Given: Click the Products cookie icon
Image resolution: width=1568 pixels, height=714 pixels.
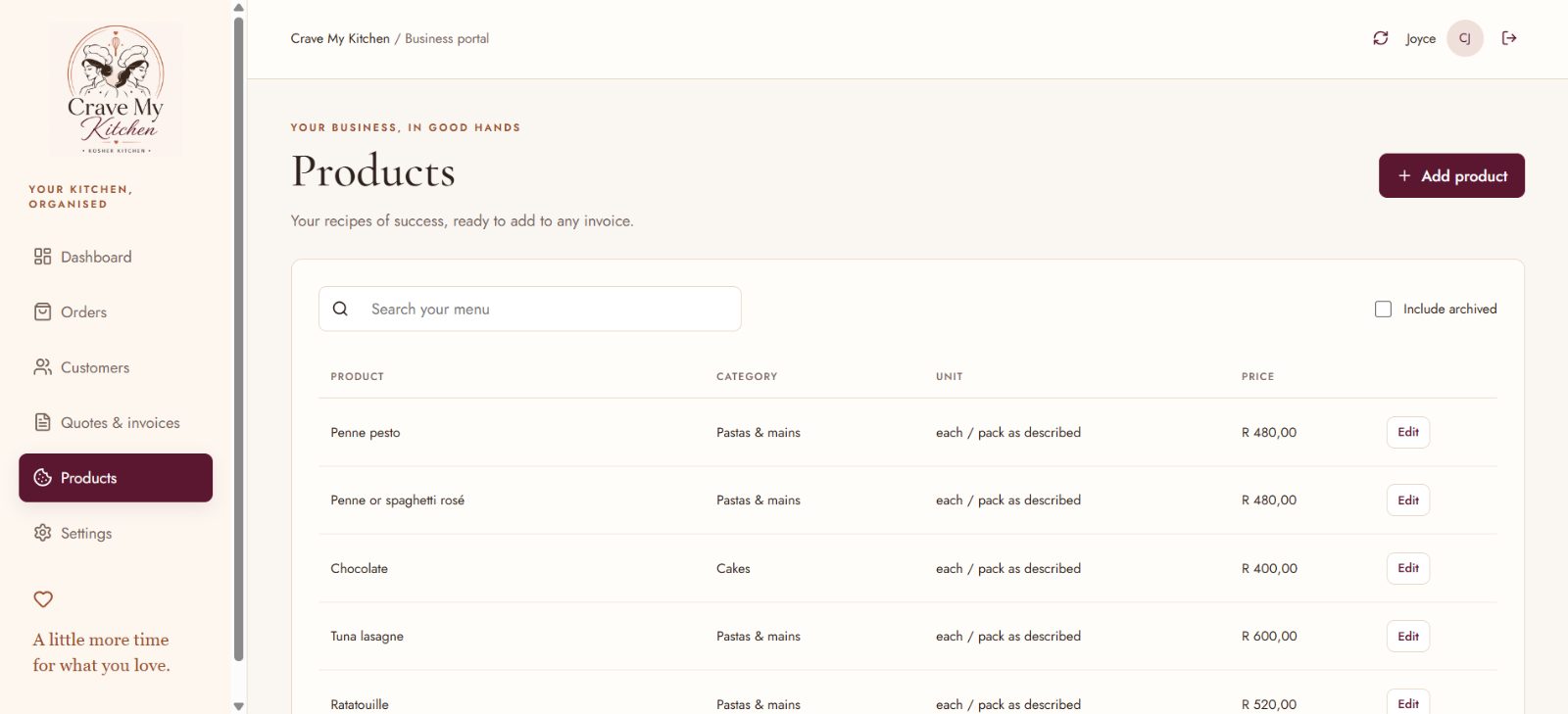Looking at the screenshot, I should click(x=42, y=478).
